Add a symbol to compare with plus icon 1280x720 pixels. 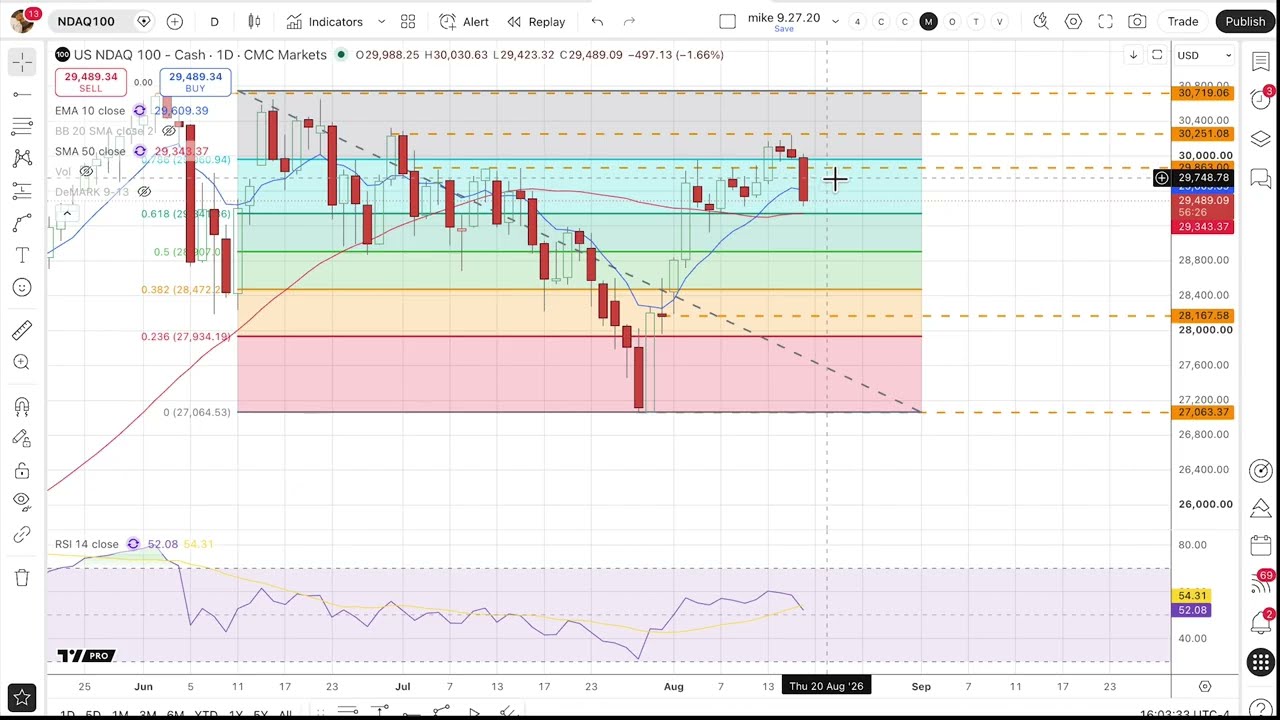[175, 21]
